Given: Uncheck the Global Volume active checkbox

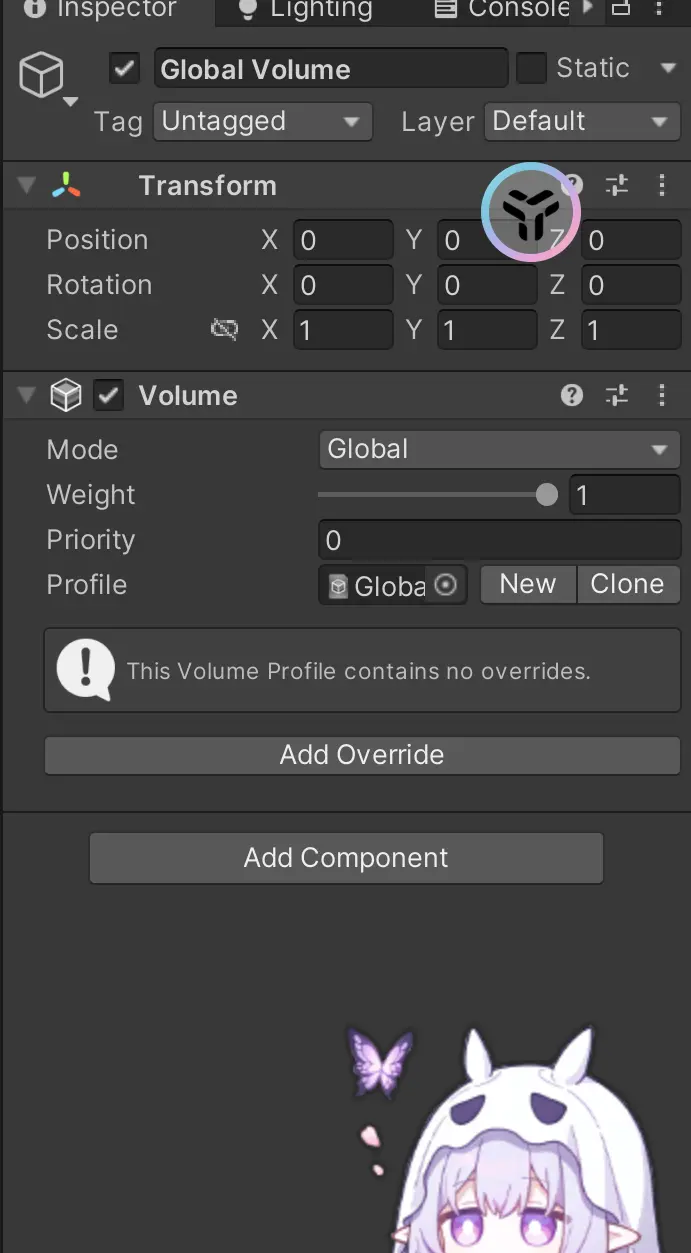Looking at the screenshot, I should coord(125,69).
